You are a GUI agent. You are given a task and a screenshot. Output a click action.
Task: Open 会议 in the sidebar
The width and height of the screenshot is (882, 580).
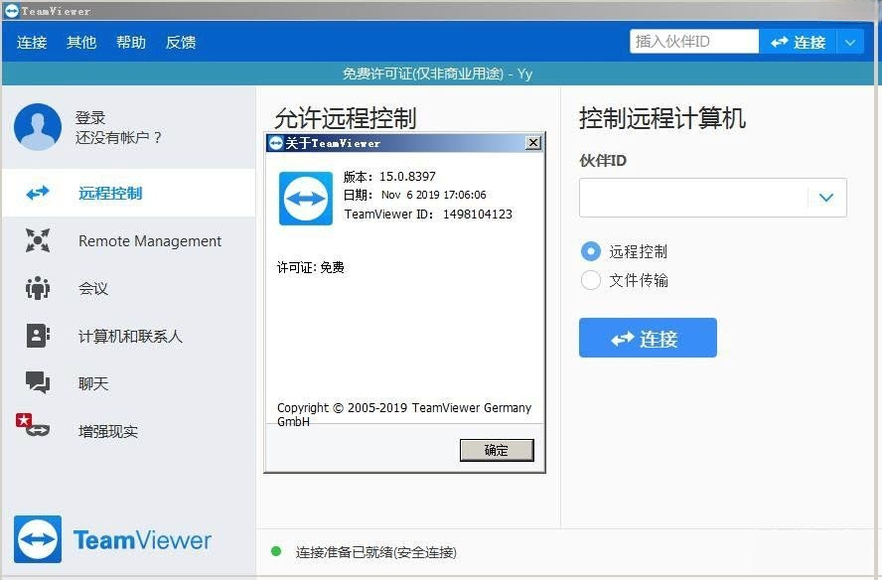[x=129, y=289]
